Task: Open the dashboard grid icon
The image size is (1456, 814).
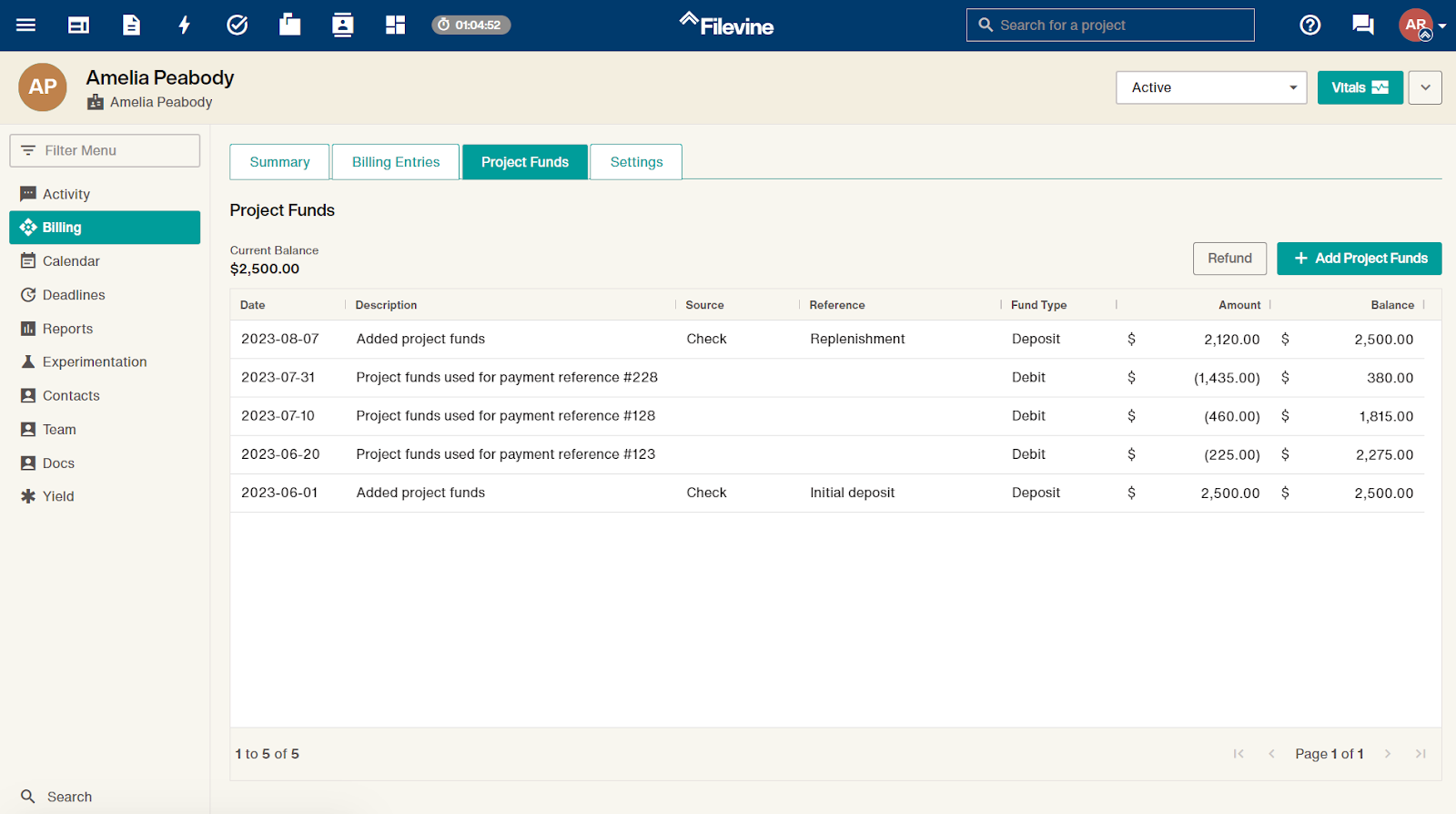Action: click(x=395, y=25)
